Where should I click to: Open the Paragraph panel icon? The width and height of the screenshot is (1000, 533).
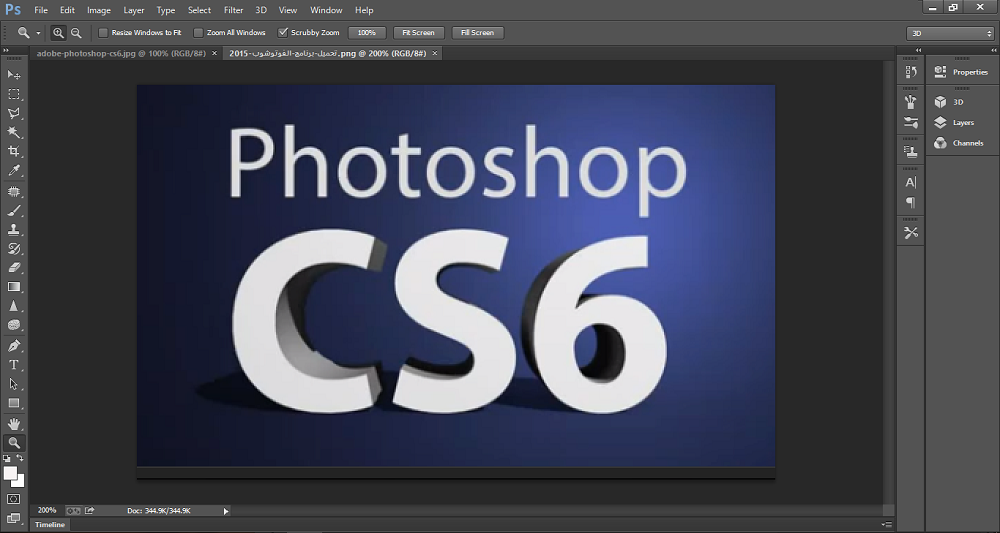(911, 203)
